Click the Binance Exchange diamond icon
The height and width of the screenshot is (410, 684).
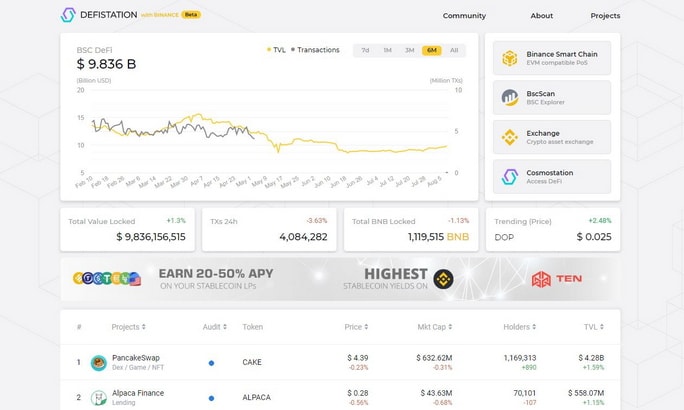pos(510,137)
